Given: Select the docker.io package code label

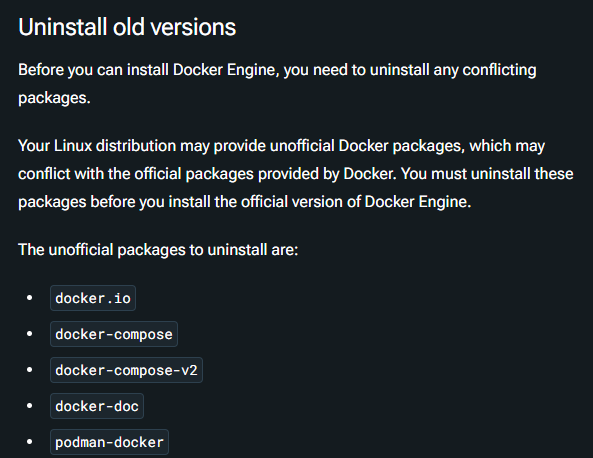Looking at the screenshot, I should click(x=93, y=298).
